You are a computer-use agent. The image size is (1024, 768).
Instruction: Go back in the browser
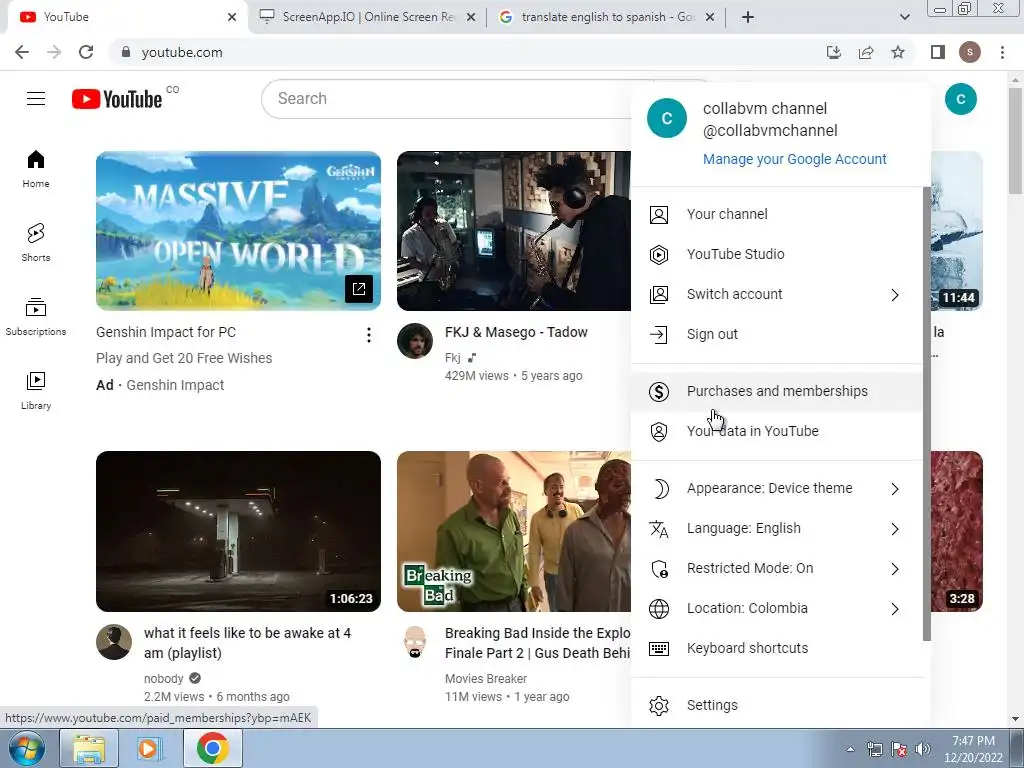22,52
